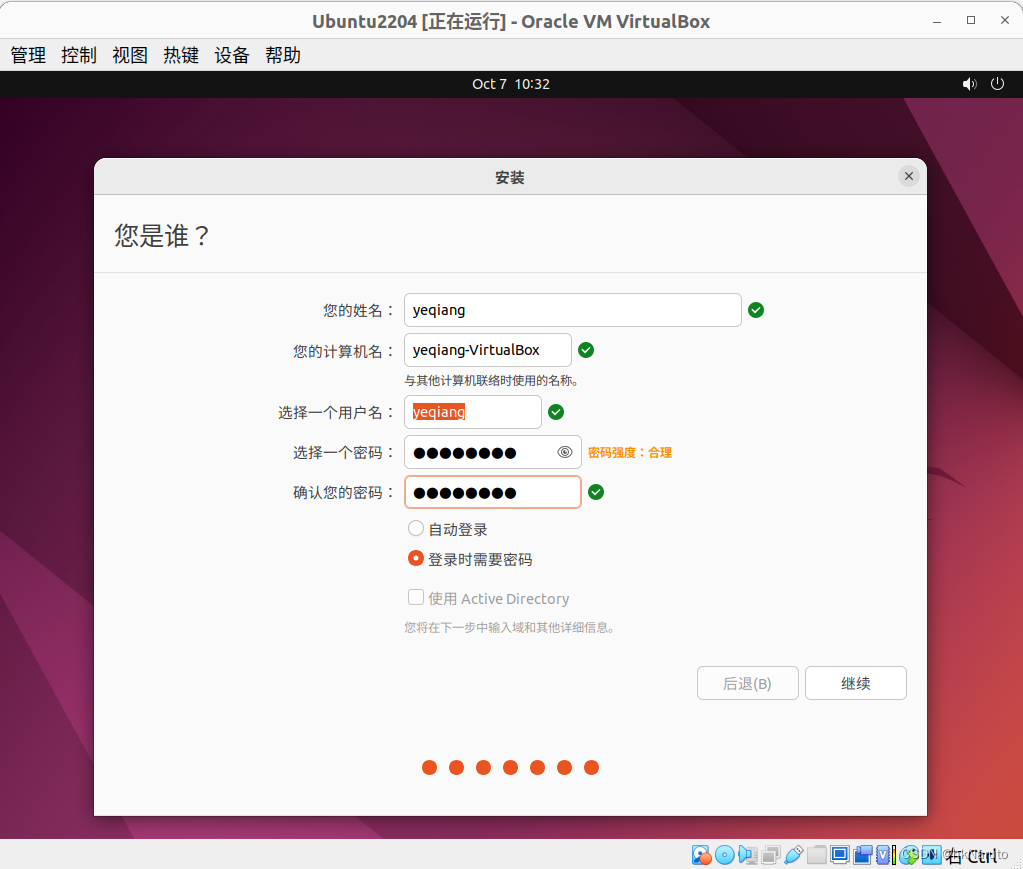Enable the 使用 Active Directory checkbox
Viewport: 1023px width, 869px height.
point(416,597)
